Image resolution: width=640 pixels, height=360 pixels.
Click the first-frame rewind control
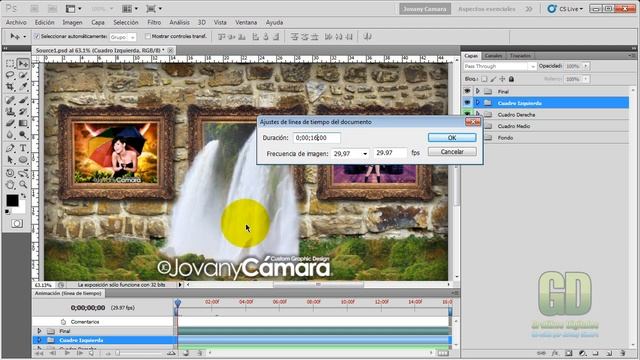pos(39,353)
